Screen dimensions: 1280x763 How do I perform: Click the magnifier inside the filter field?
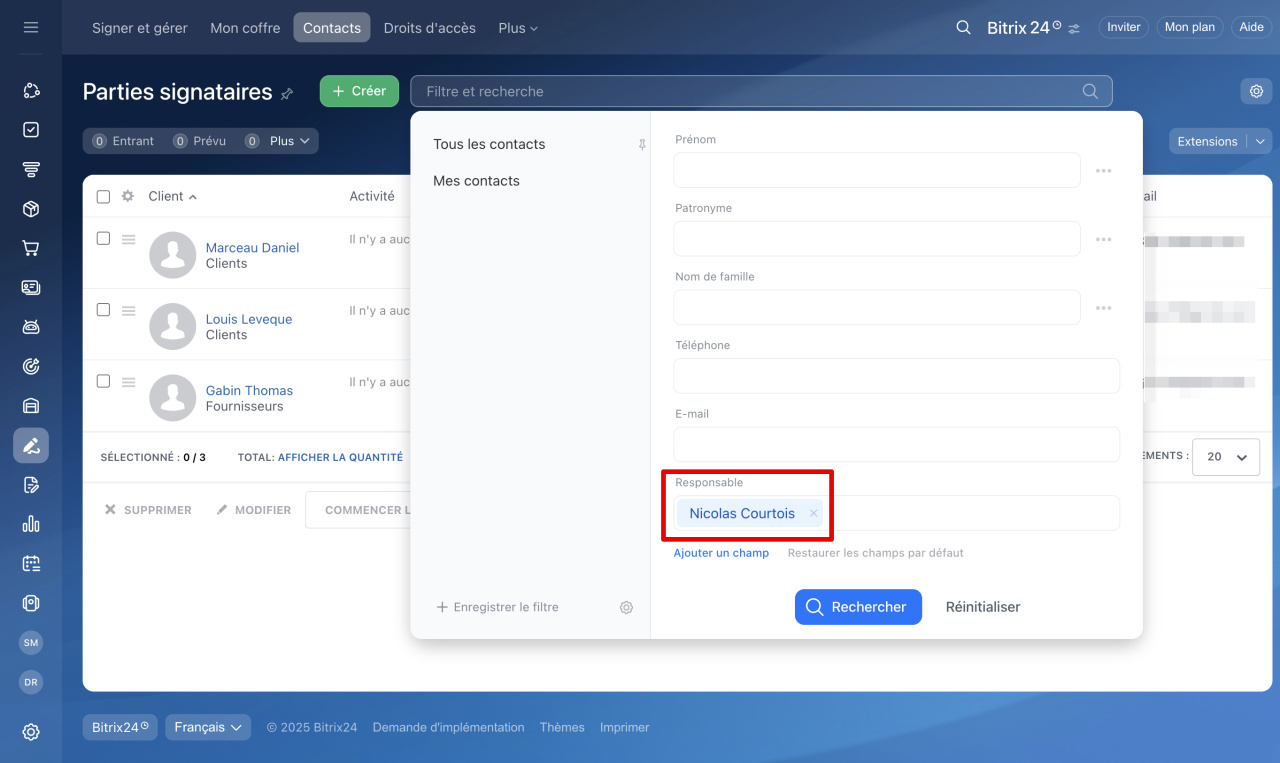[1090, 91]
